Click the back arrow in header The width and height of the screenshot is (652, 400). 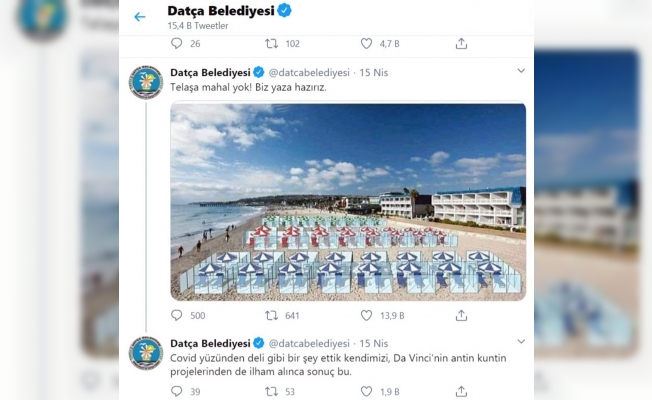[139, 17]
